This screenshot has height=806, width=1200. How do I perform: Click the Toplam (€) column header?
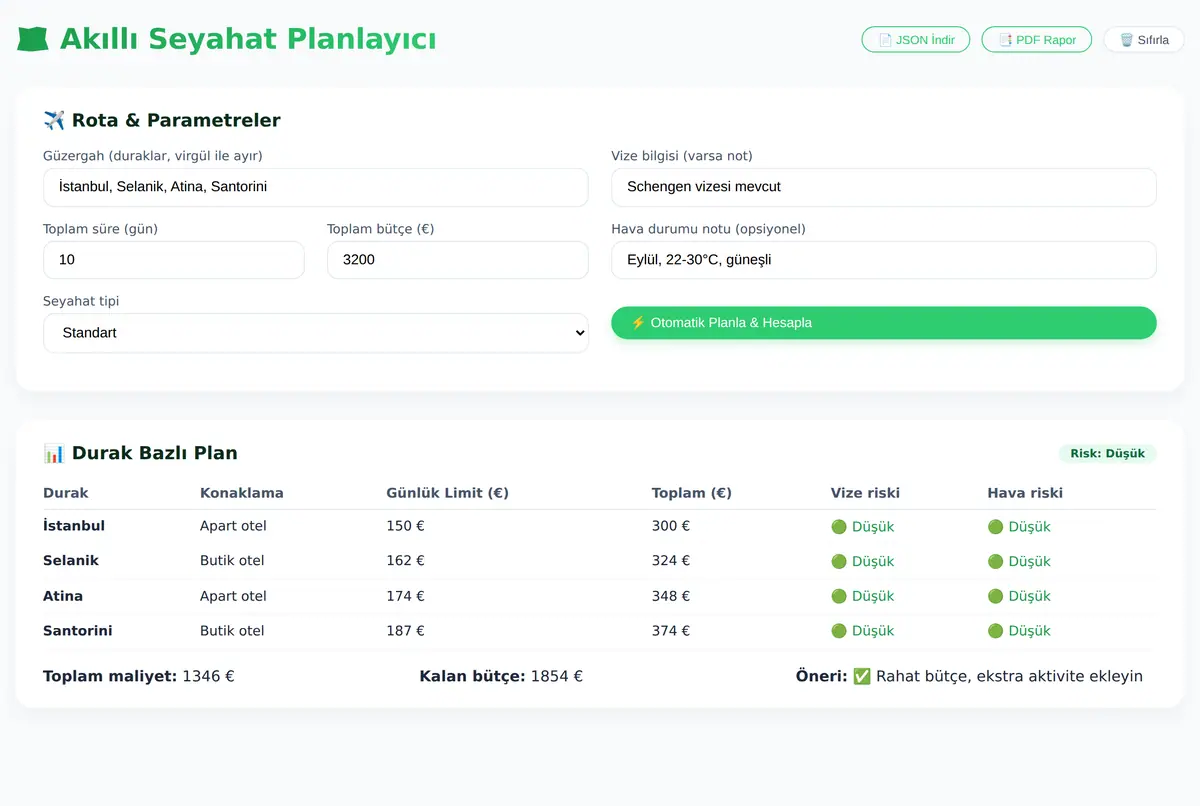pyautogui.click(x=692, y=493)
